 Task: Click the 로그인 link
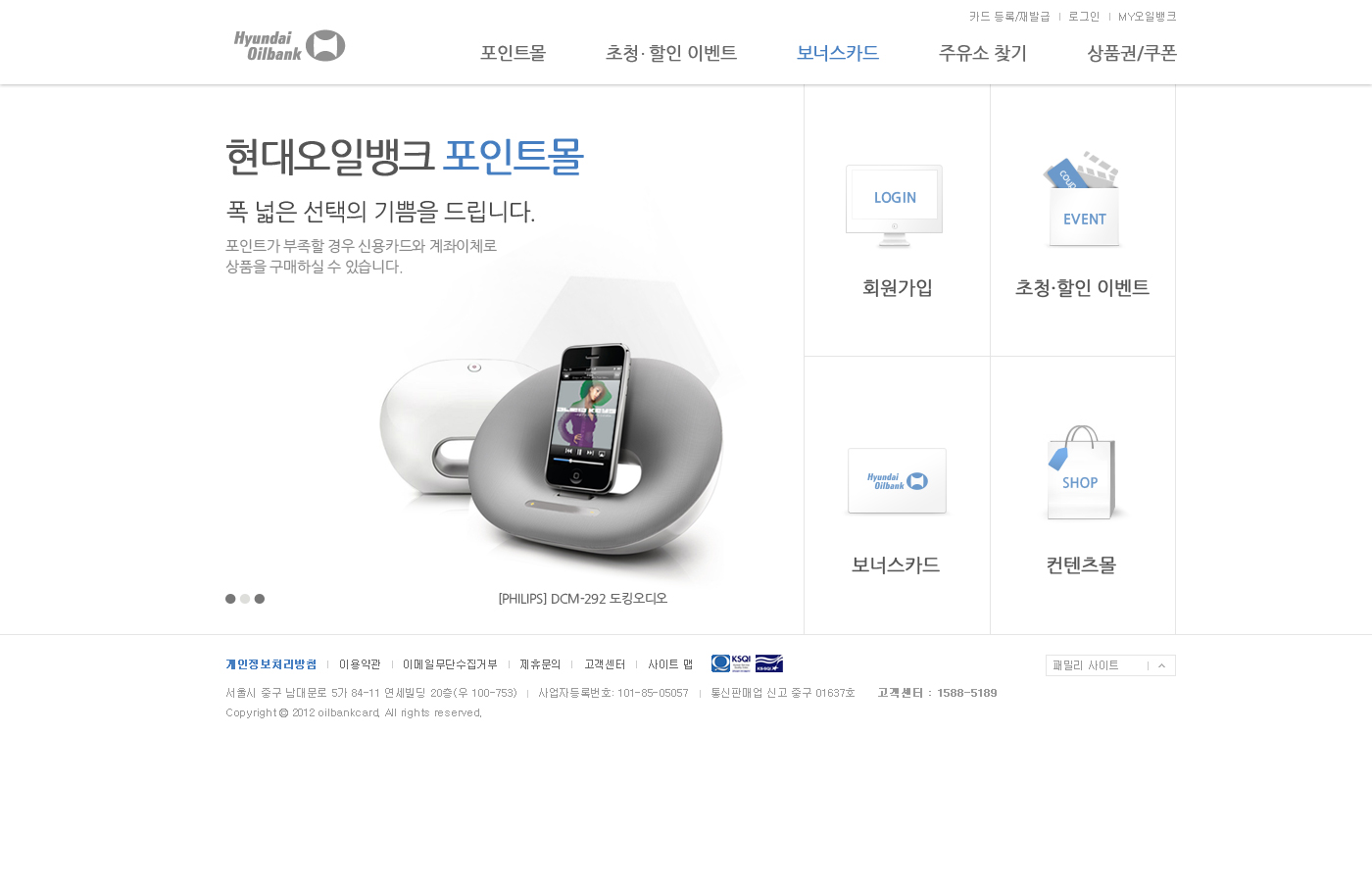pos(1084,17)
